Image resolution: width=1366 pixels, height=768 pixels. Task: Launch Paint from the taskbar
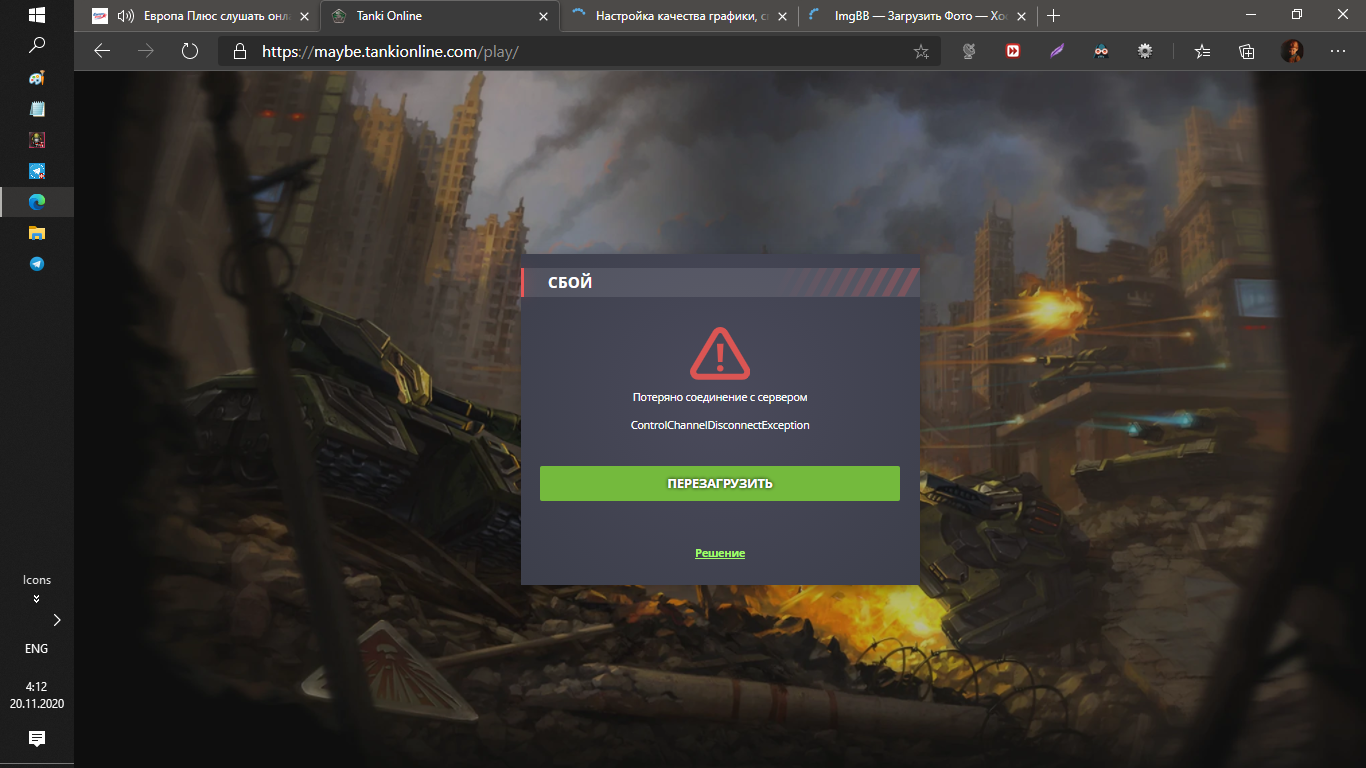(37, 78)
